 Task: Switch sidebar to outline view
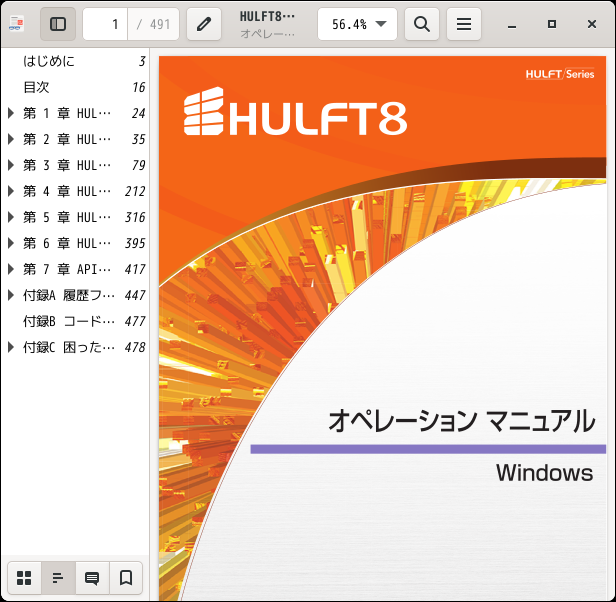coord(58,578)
